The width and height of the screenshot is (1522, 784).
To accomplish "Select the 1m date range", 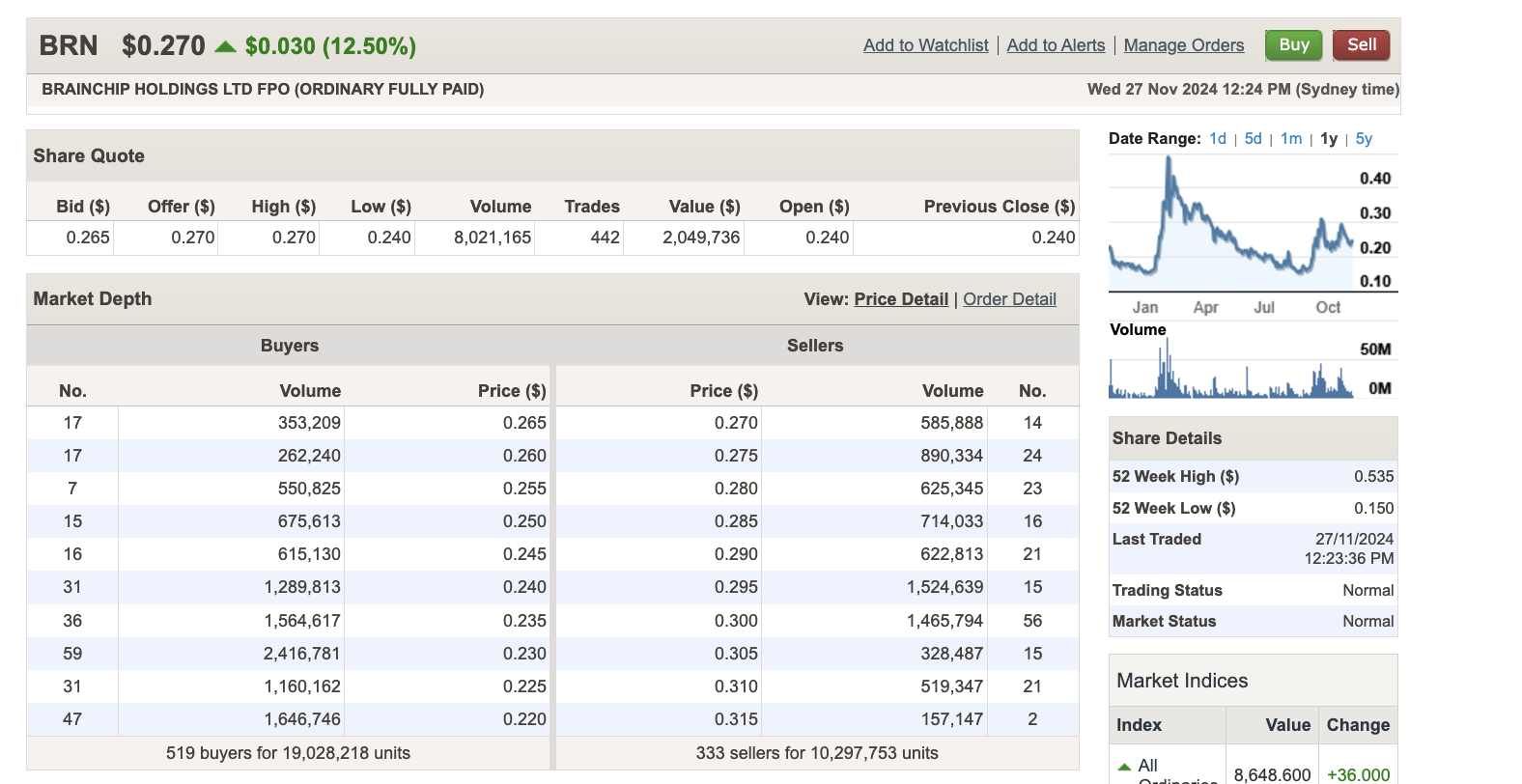I will (x=1291, y=138).
